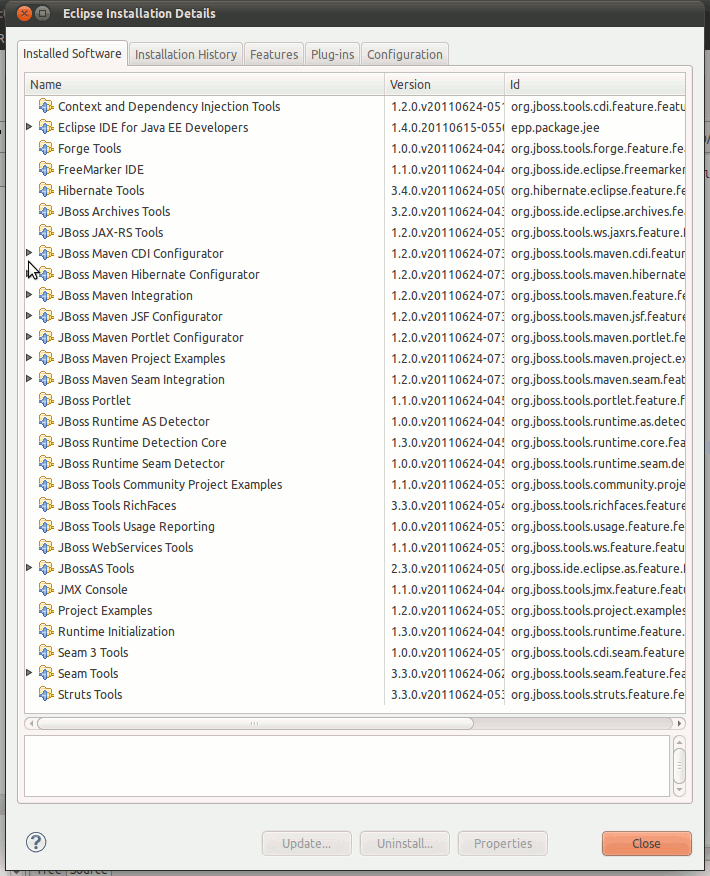Switch to the Installation History tab
Screen dimensions: 710x876
[186, 54]
